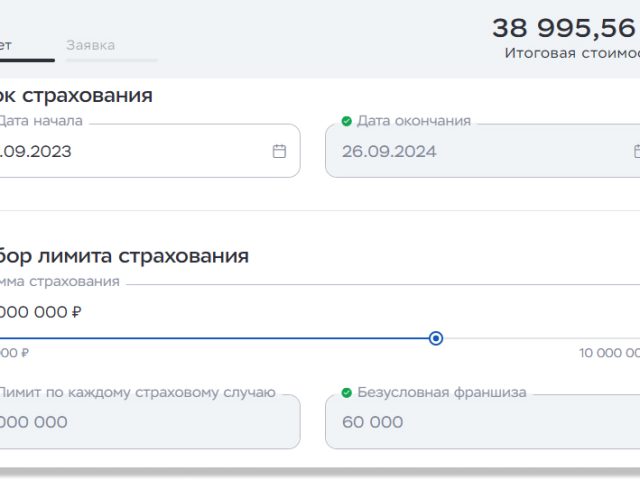The image size is (640, 480).
Task: Click the 10 000 000 maximum slider label
Action: [x=608, y=353]
